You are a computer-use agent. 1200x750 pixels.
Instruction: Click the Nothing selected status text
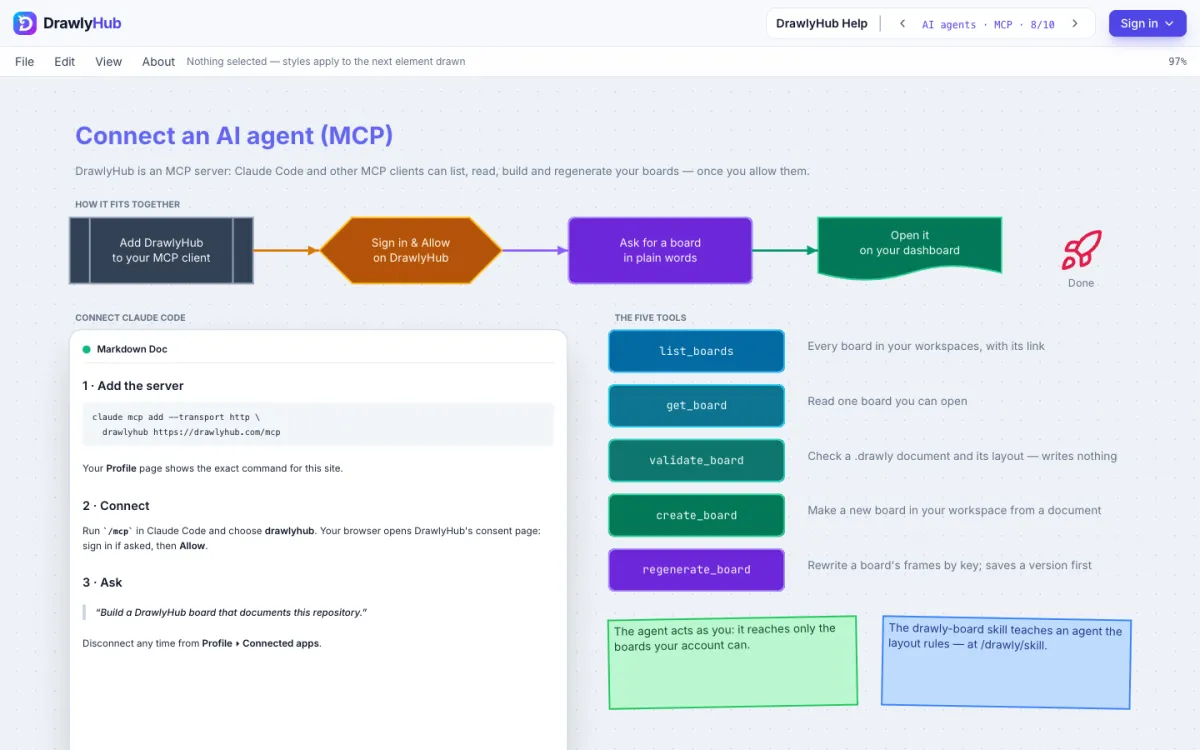coord(326,62)
